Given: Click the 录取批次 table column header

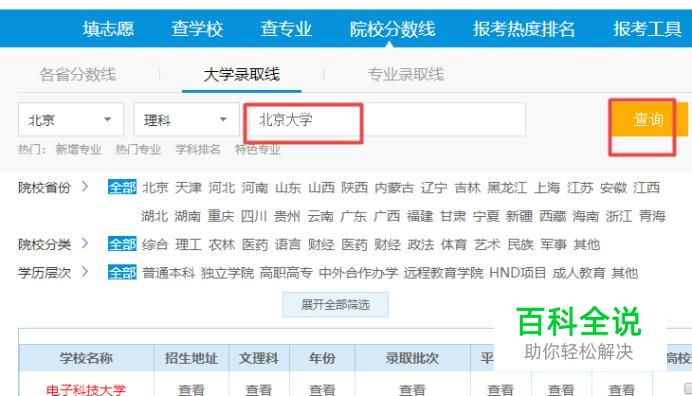Looking at the screenshot, I should pos(412,358).
